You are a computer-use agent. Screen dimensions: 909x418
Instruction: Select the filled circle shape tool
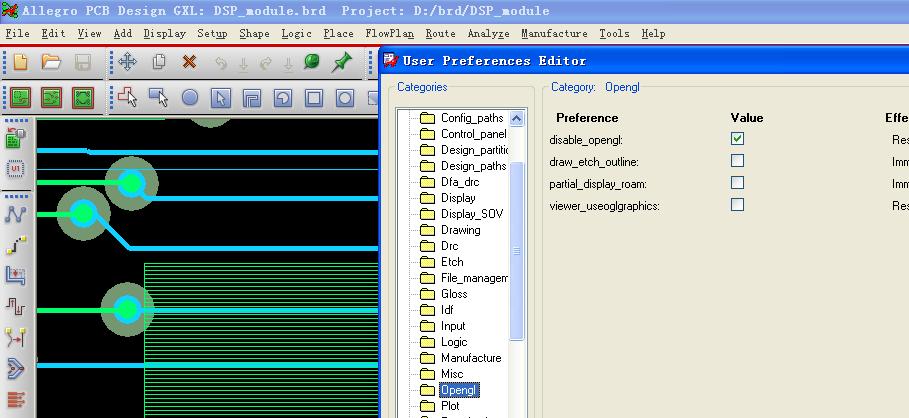[189, 98]
